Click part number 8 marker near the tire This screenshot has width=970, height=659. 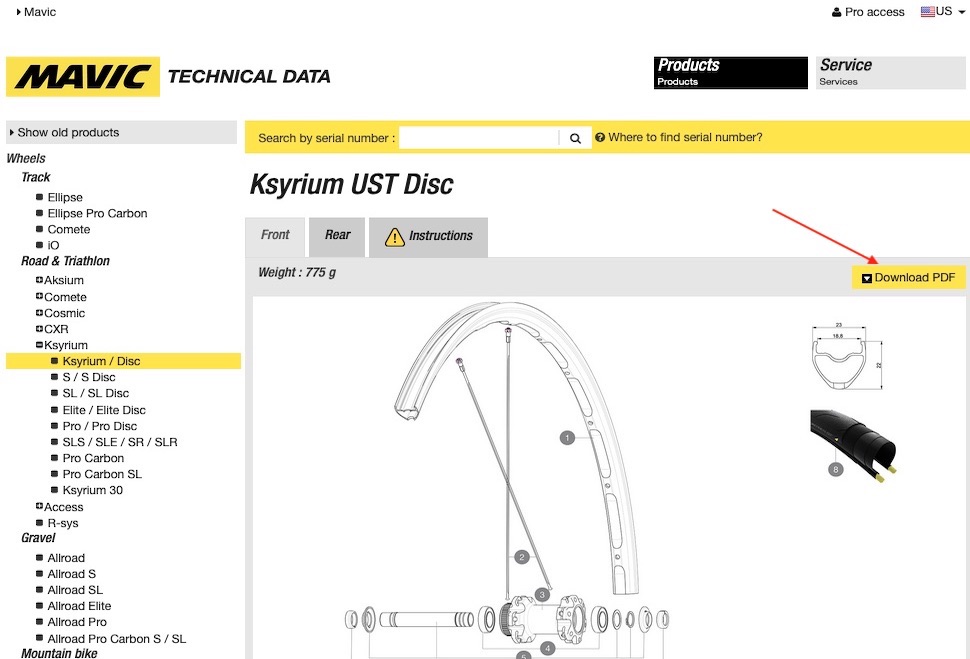[835, 468]
